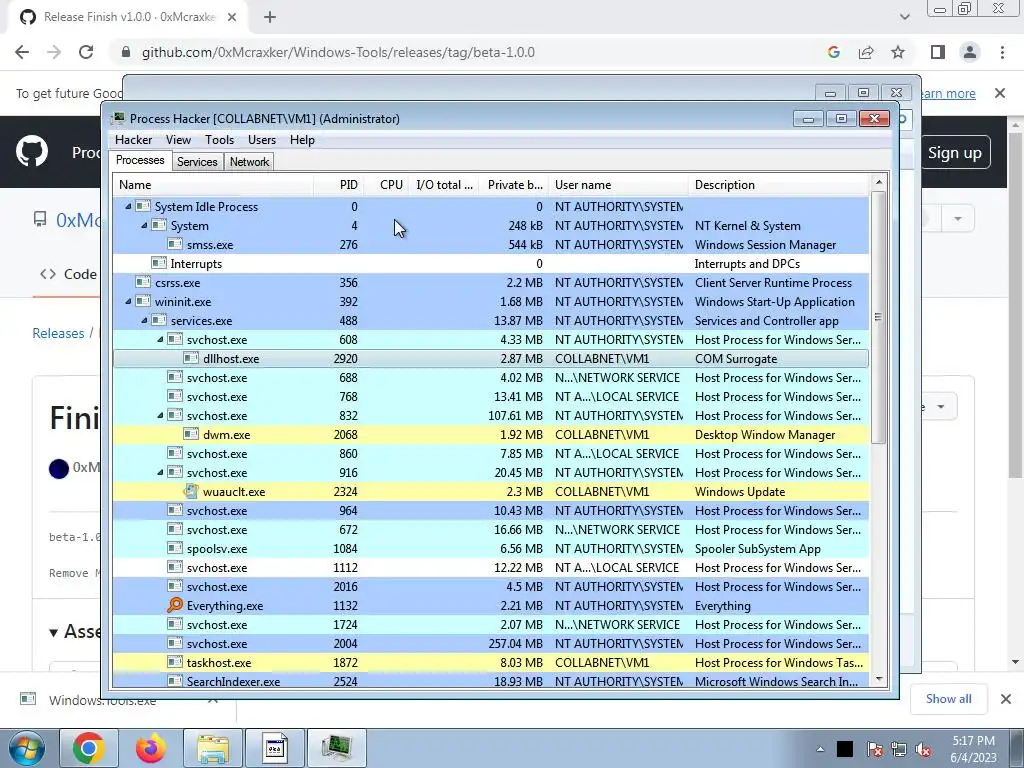Viewport: 1024px width, 768px height.
Task: Sort by the Private bytes column header
Action: point(513,185)
